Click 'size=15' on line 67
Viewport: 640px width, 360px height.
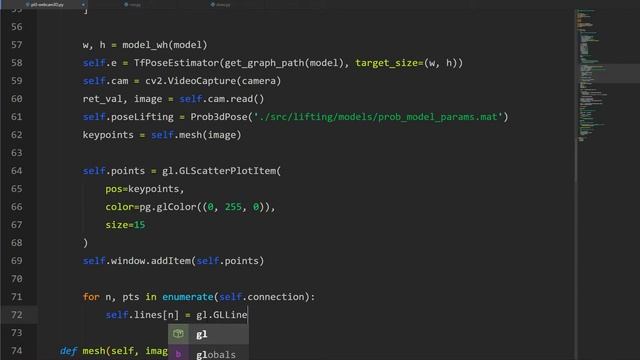point(125,225)
